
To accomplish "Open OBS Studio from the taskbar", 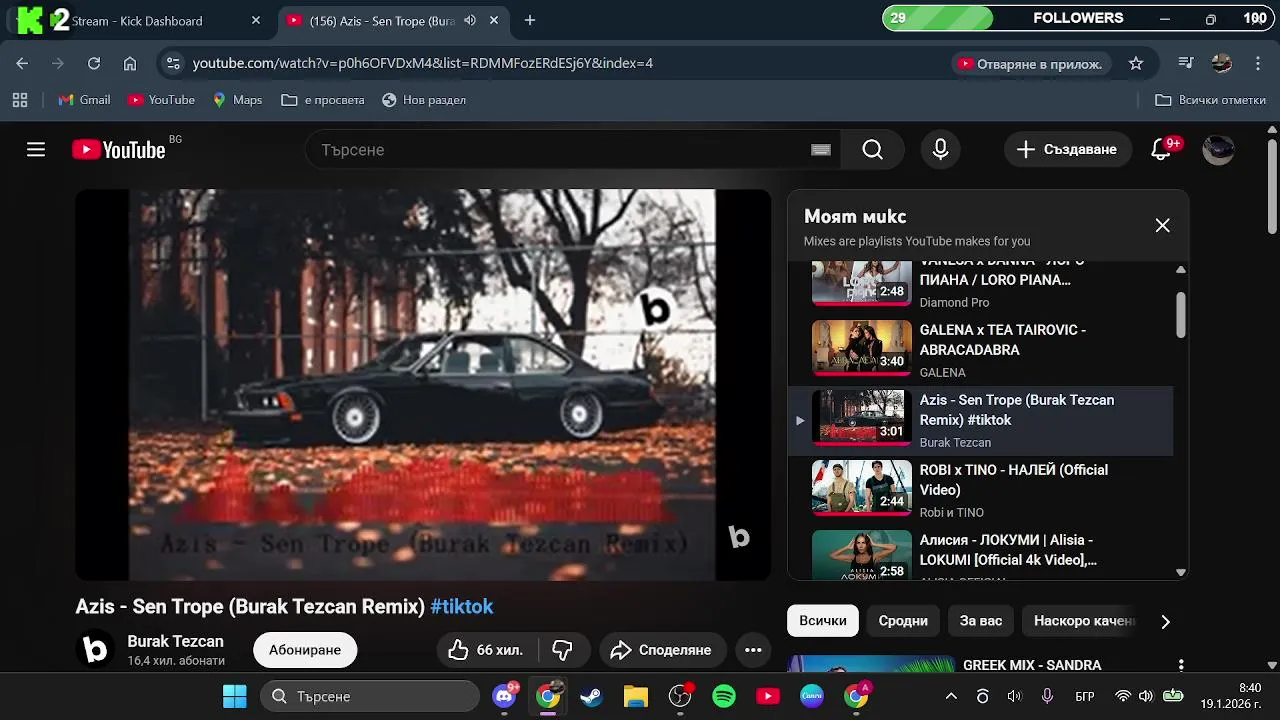I will [x=680, y=696].
